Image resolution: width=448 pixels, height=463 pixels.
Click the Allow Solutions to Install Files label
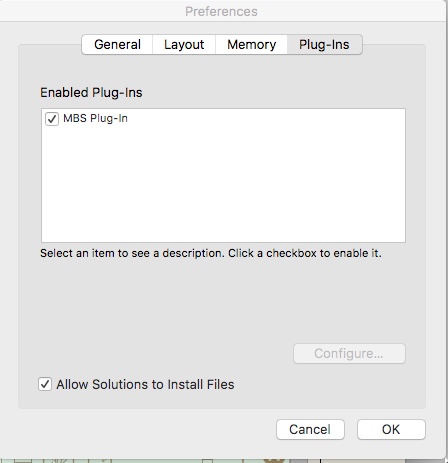pos(145,384)
